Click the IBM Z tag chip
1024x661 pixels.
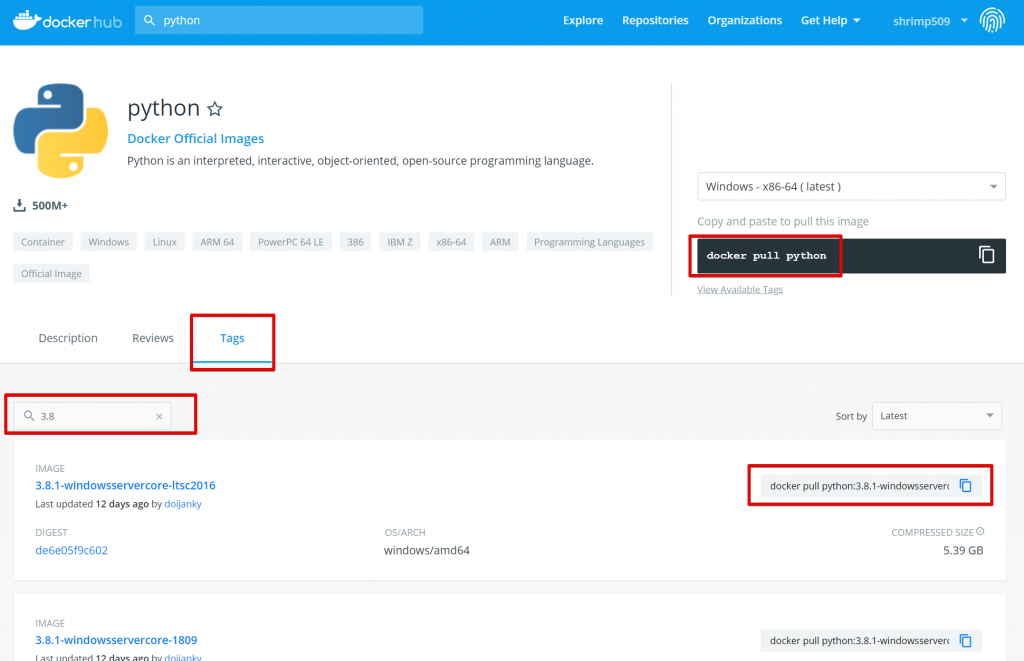pyautogui.click(x=400, y=242)
